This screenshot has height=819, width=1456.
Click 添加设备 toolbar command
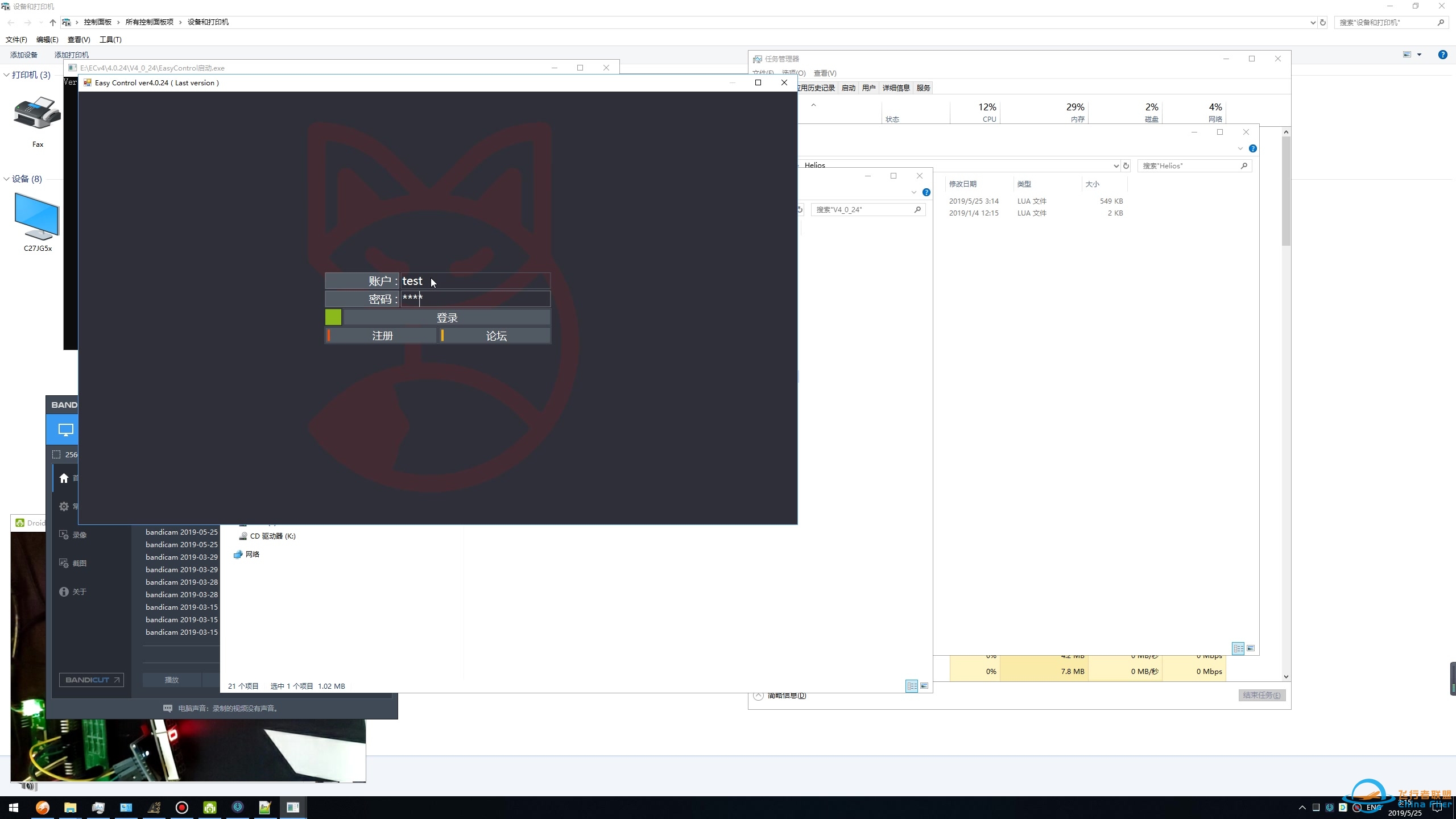(24, 55)
